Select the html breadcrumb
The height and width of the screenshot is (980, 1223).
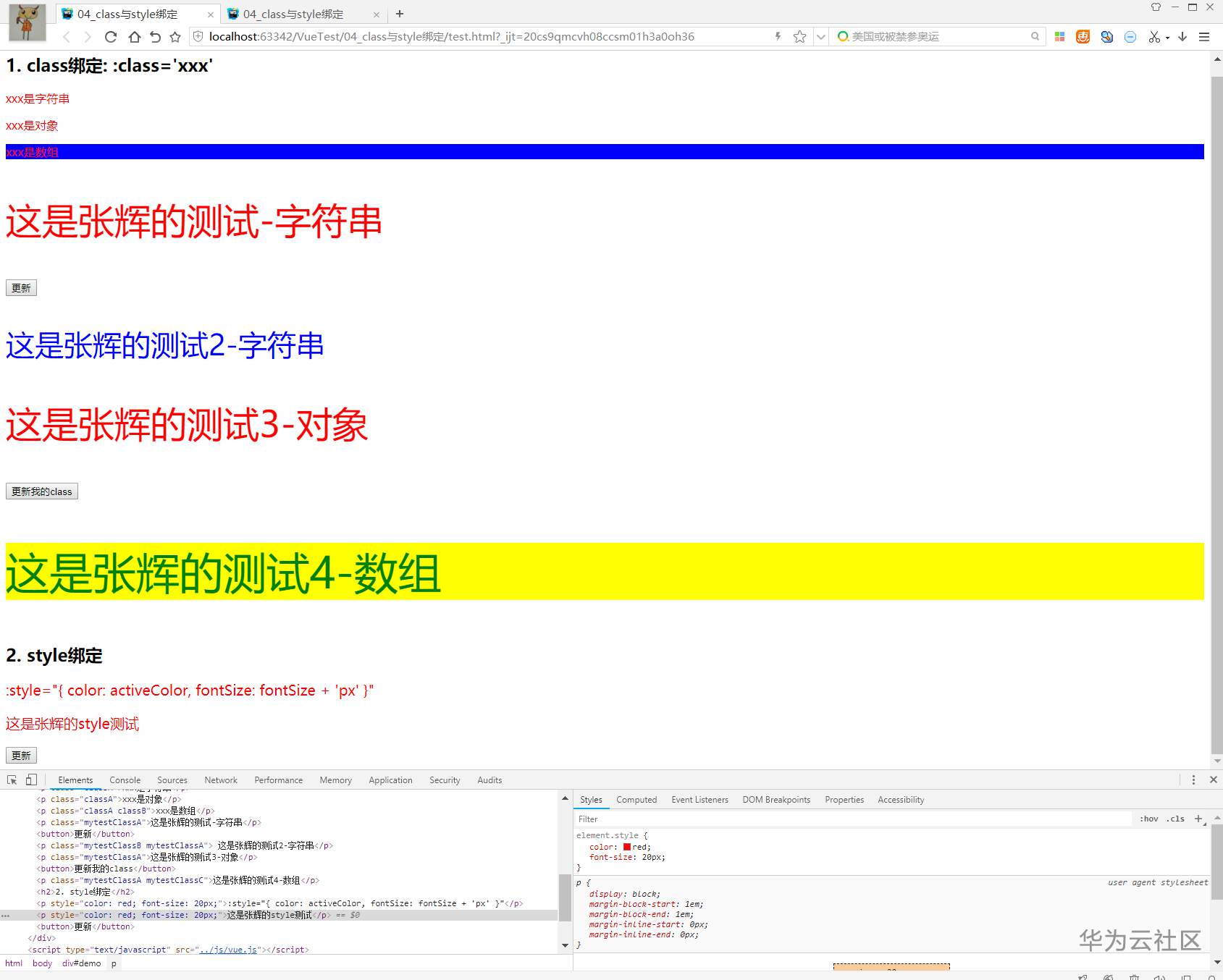click(14, 963)
